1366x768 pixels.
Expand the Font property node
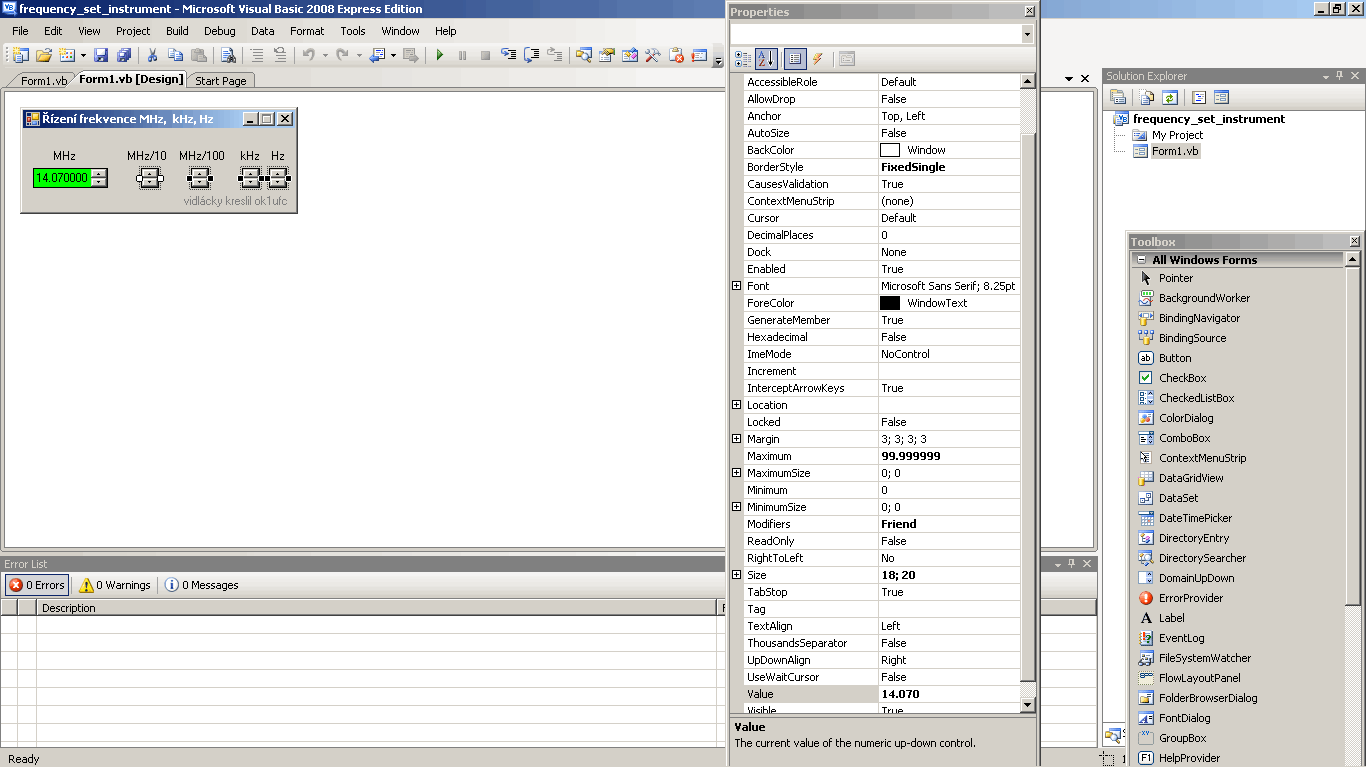pyautogui.click(x=737, y=286)
